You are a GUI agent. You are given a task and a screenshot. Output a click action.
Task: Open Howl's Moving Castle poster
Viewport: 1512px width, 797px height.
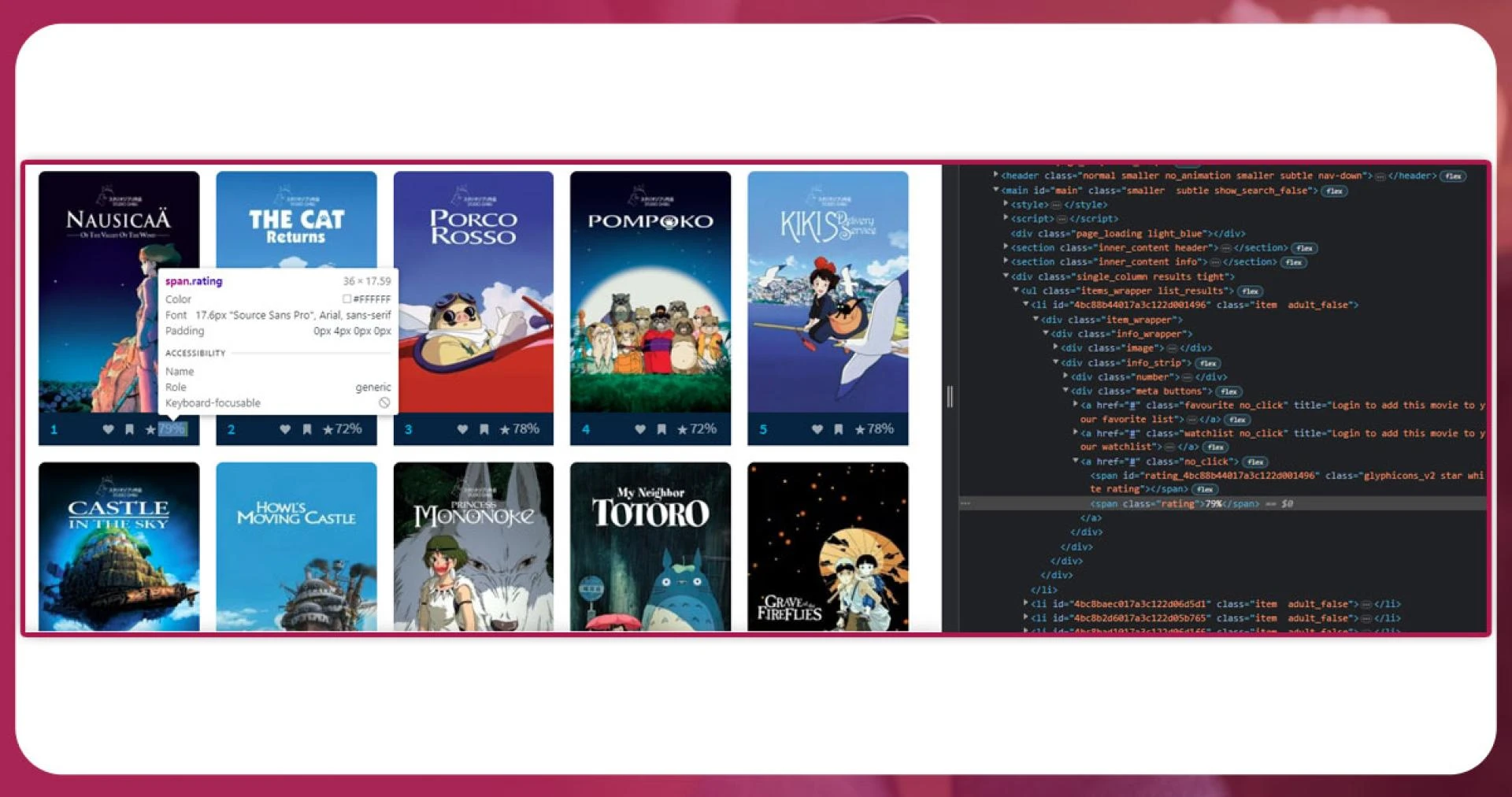pos(296,547)
